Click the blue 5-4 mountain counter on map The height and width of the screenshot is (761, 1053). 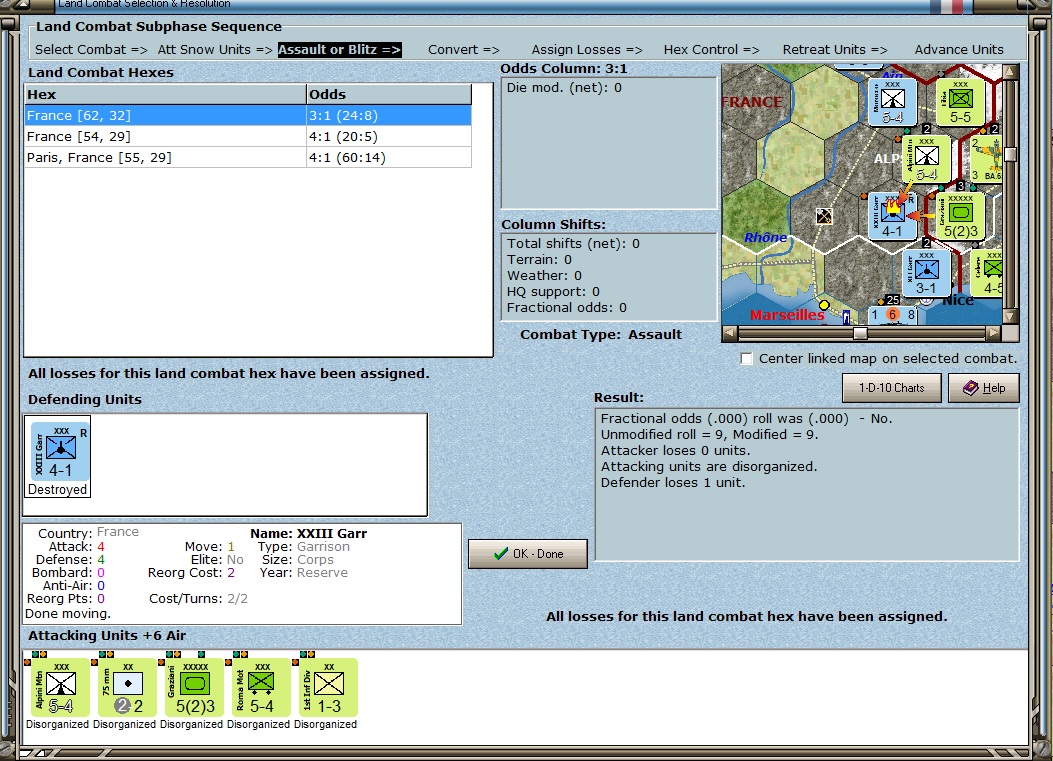pos(892,102)
